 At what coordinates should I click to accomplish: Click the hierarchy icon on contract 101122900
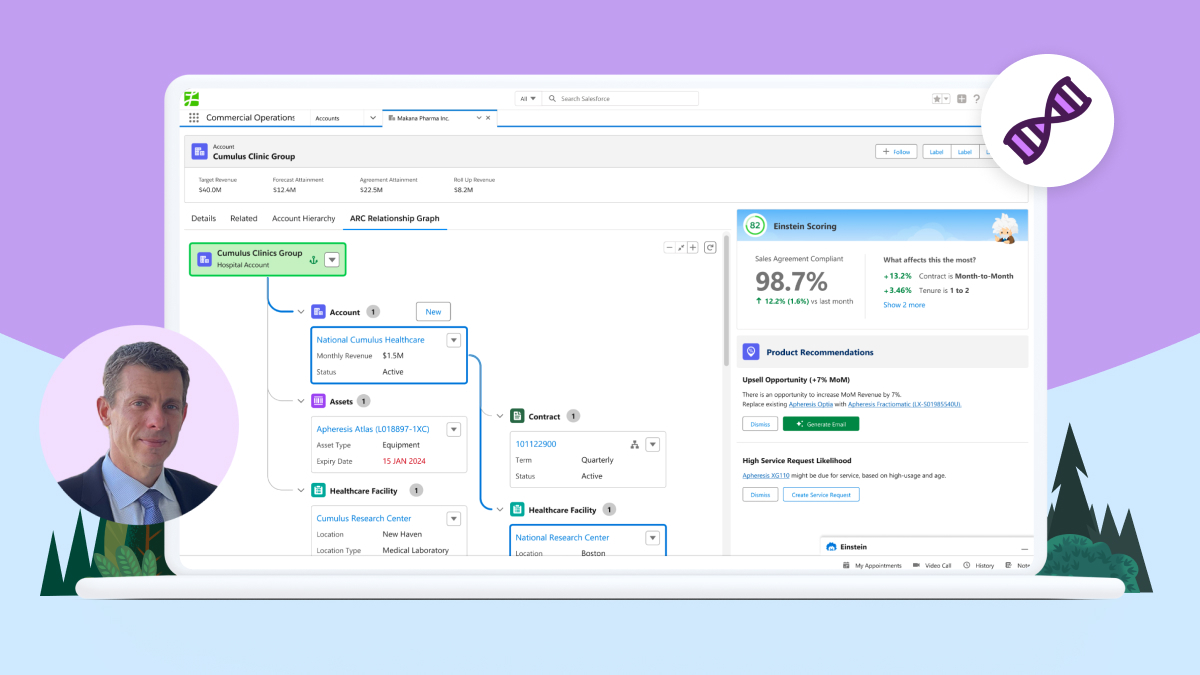634,444
